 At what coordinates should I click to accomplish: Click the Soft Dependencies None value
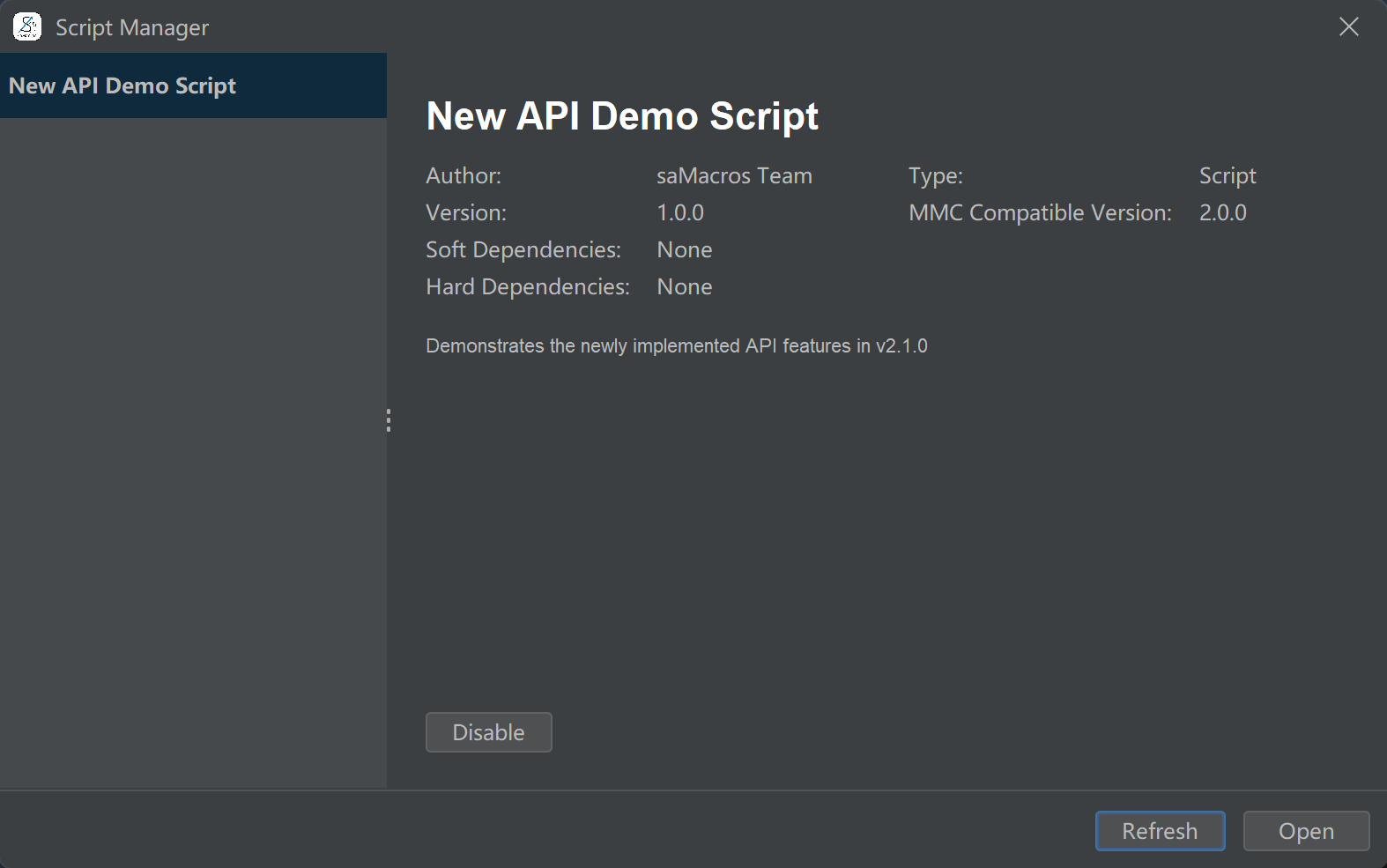[x=684, y=250]
